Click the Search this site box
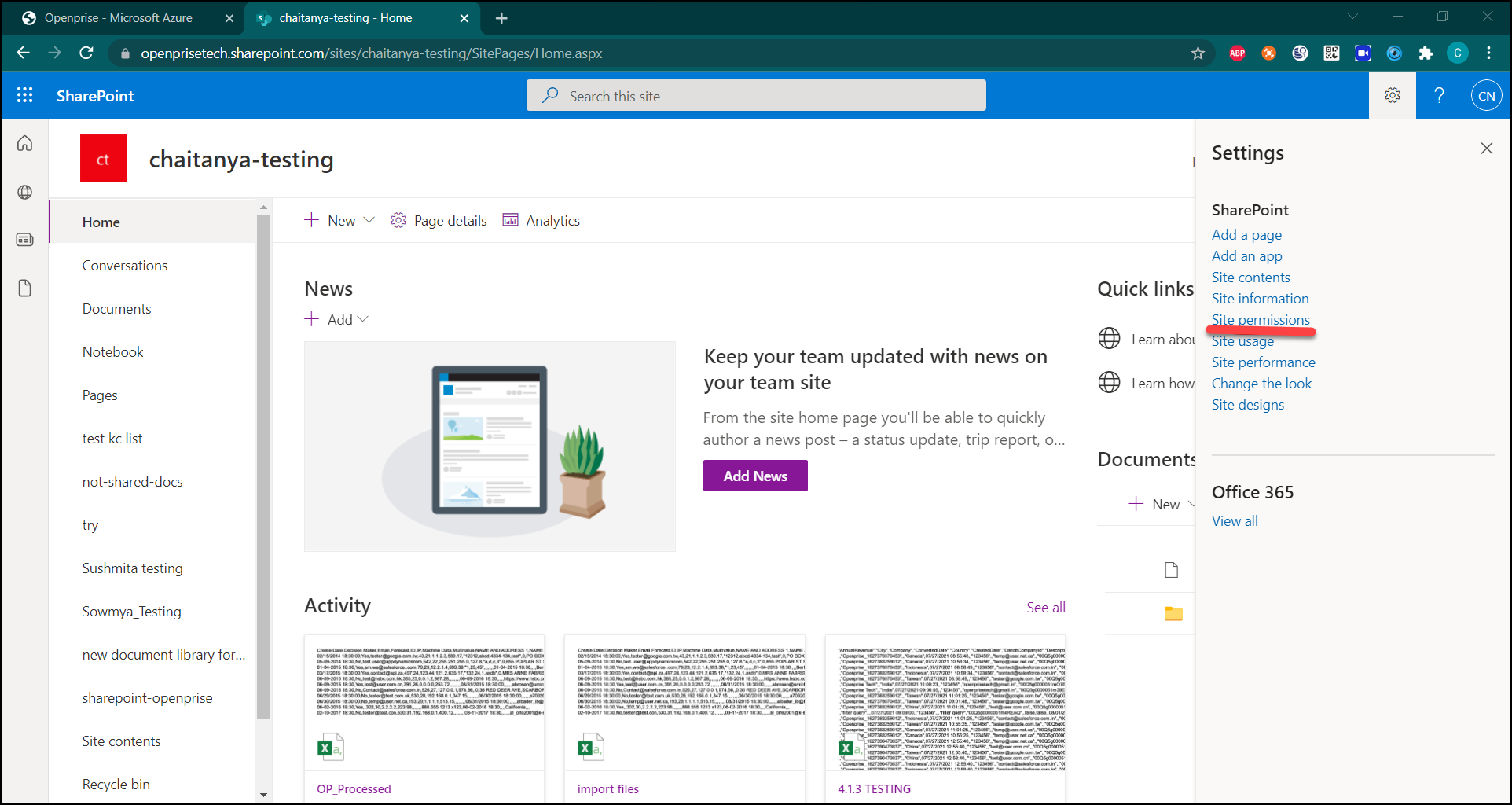Viewport: 1512px width, 805px height. pos(756,95)
